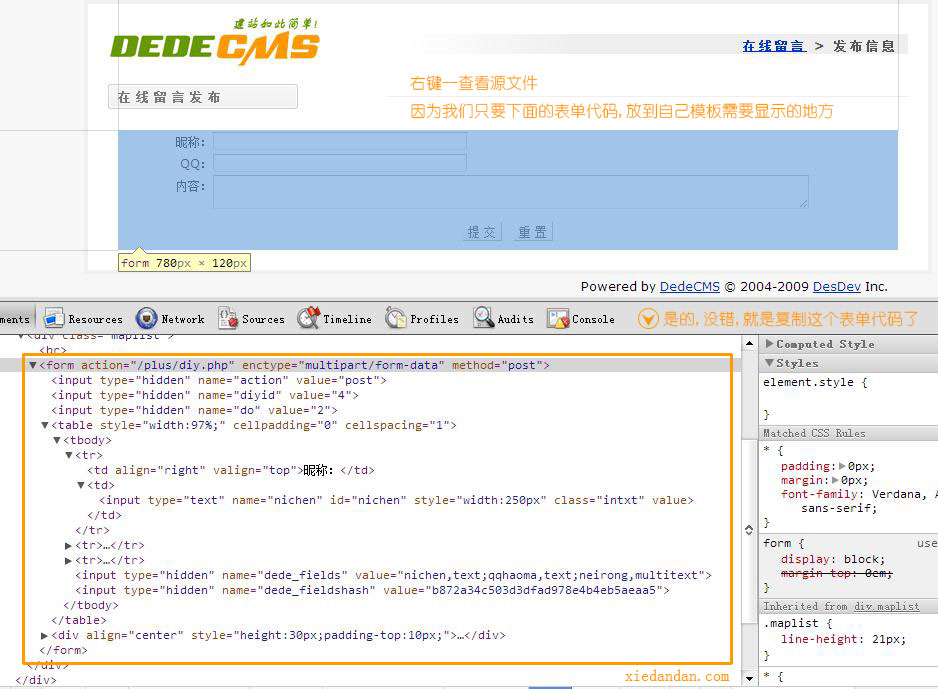Collapse the form action=/plus/diy.php node
Screen dimensions: 938x689
coord(33,365)
